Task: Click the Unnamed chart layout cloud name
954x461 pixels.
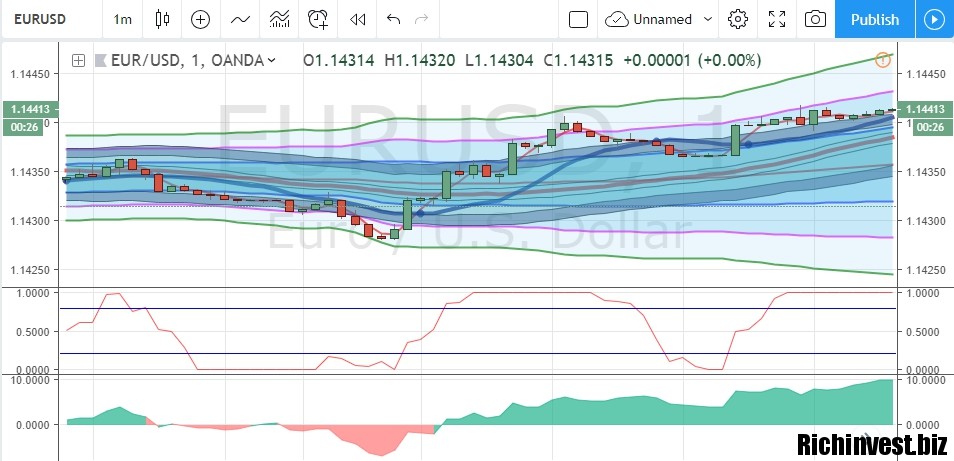Action: coord(650,19)
